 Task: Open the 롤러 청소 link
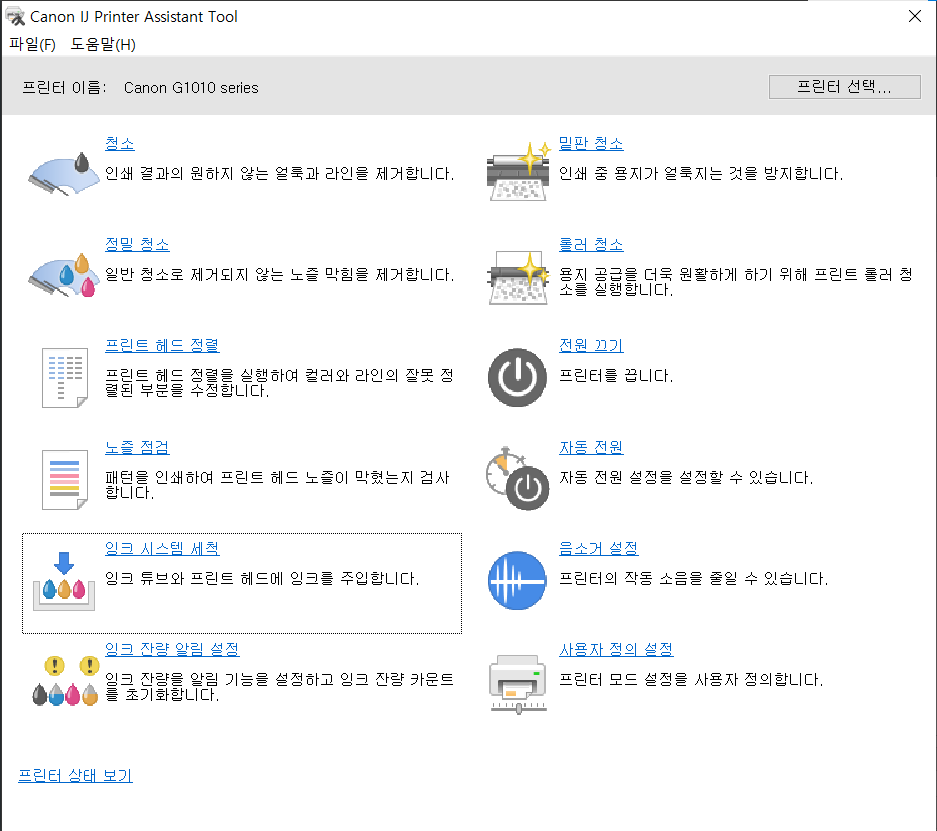pyautogui.click(x=591, y=244)
